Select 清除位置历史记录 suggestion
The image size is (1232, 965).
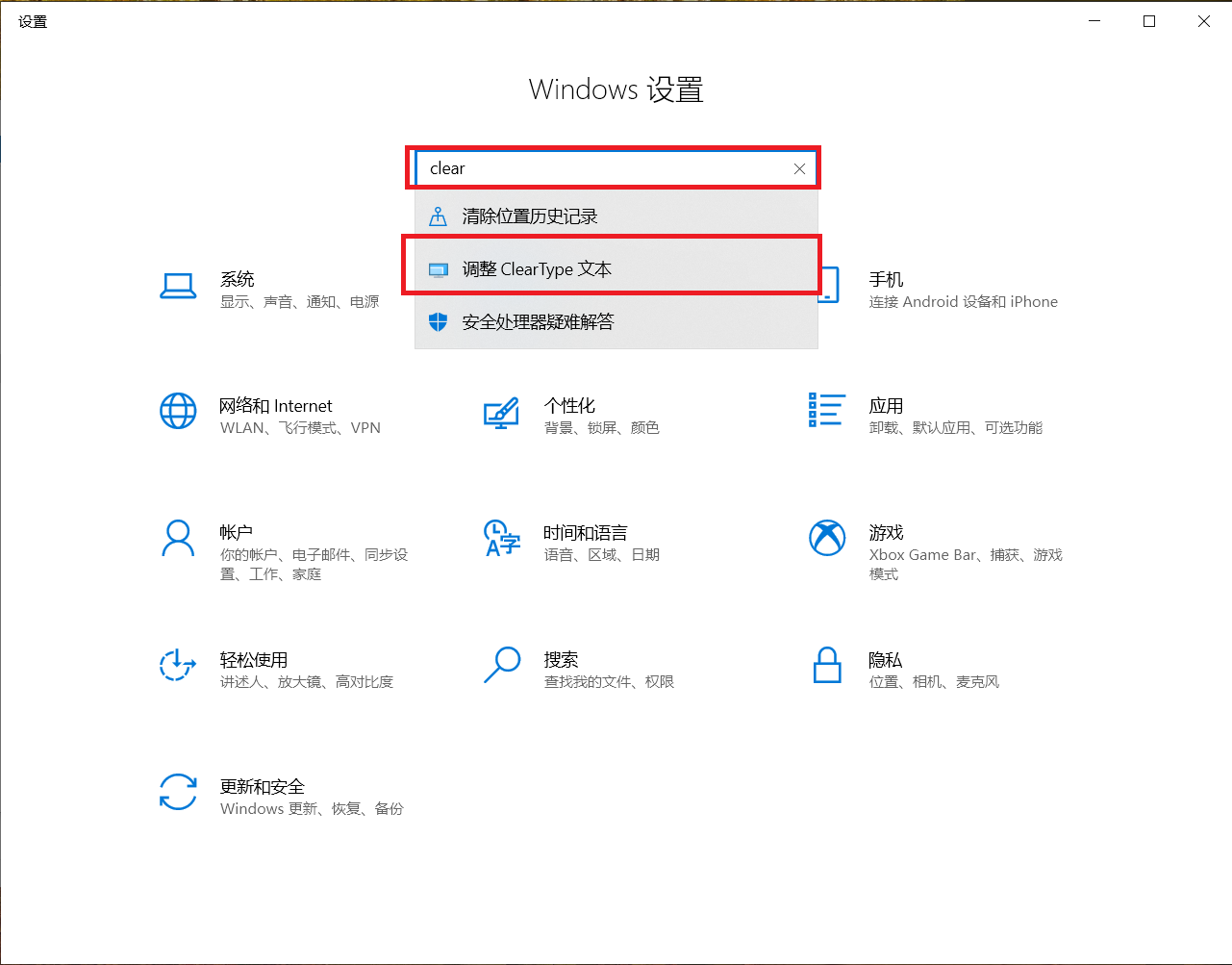616,216
